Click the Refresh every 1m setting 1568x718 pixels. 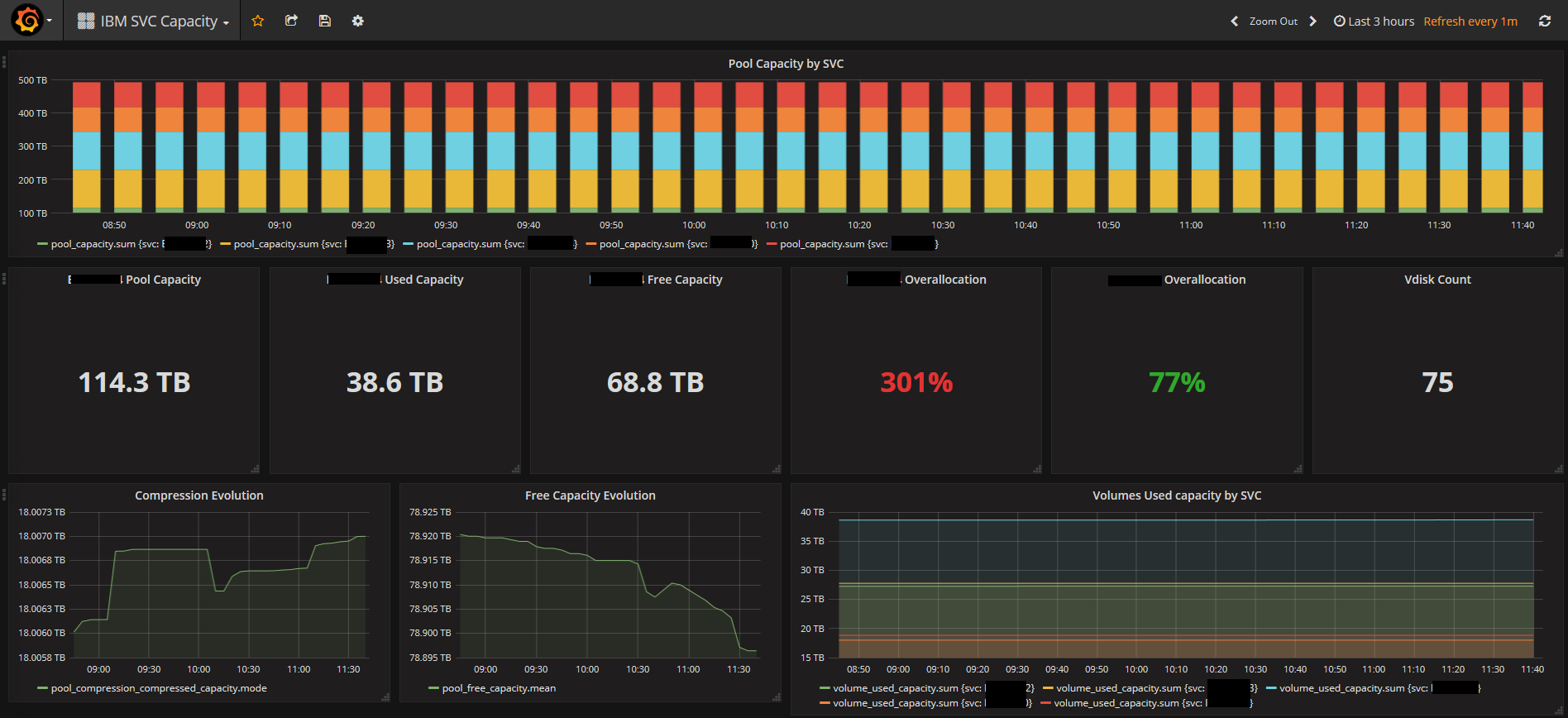pos(1470,22)
